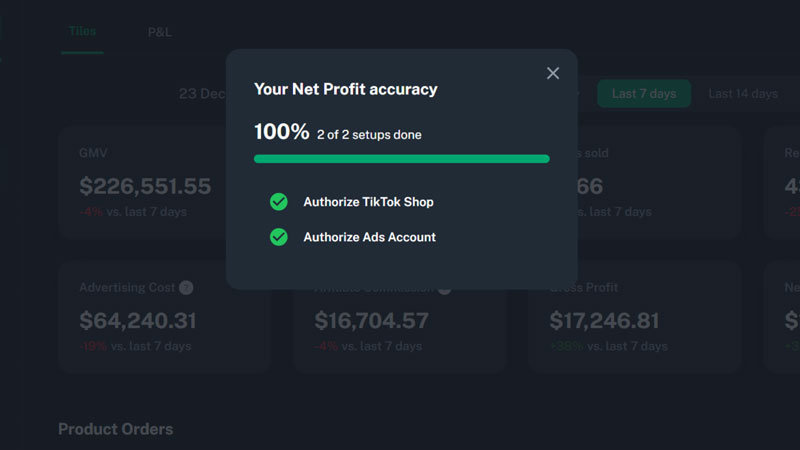Open the GMV tile
The width and height of the screenshot is (800, 450).
[x=143, y=183]
